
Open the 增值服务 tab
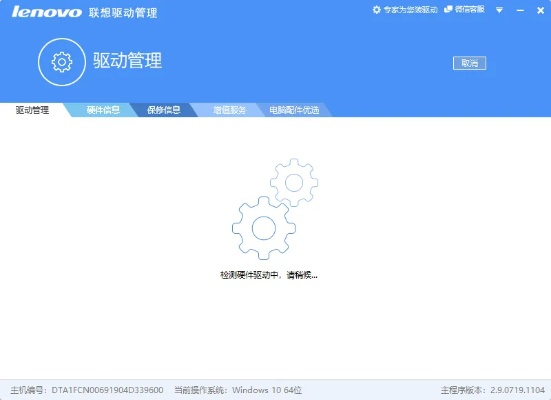(229, 110)
